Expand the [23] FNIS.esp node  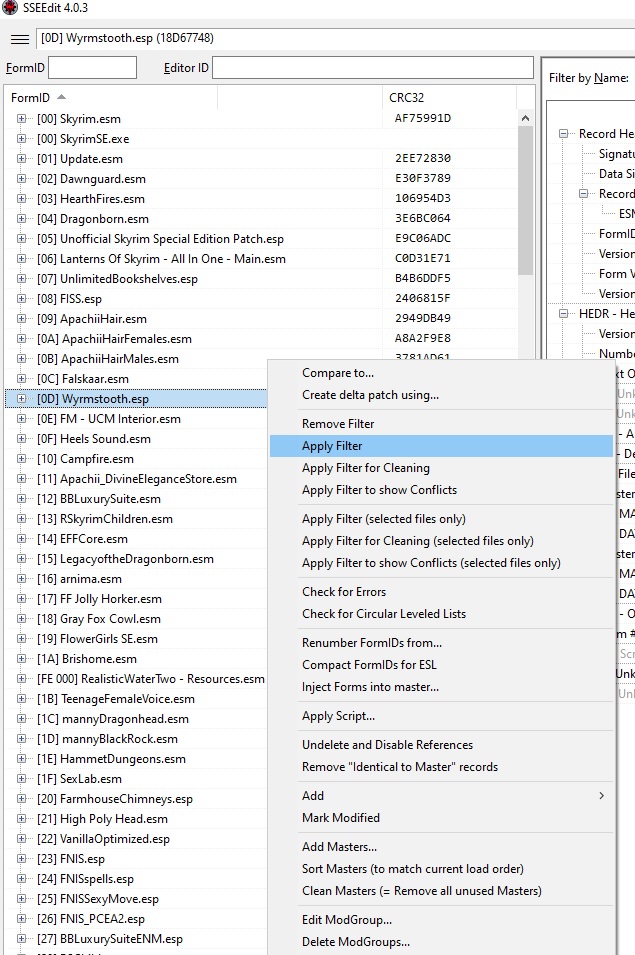click(x=21, y=859)
